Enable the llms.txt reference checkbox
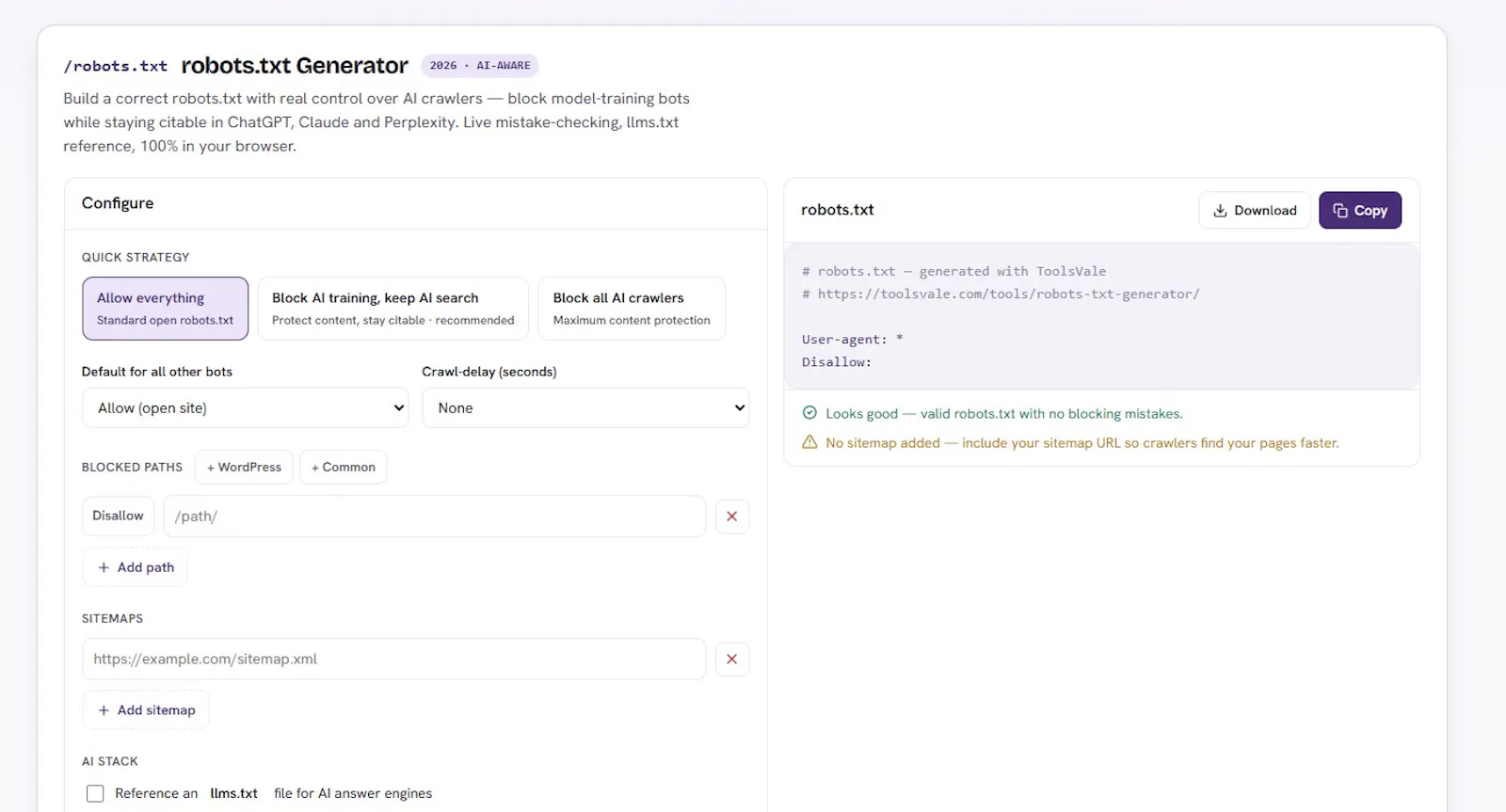The image size is (1506, 812). pyautogui.click(x=95, y=793)
